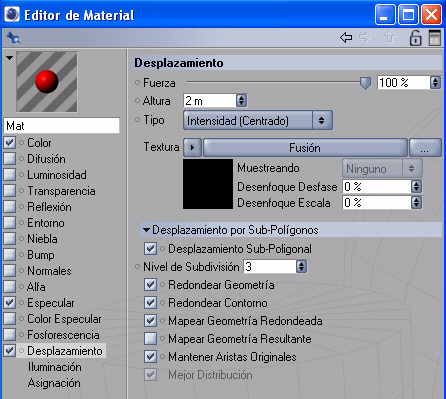Select the Entorno channel label
This screenshot has height=399, width=446.
46,223
